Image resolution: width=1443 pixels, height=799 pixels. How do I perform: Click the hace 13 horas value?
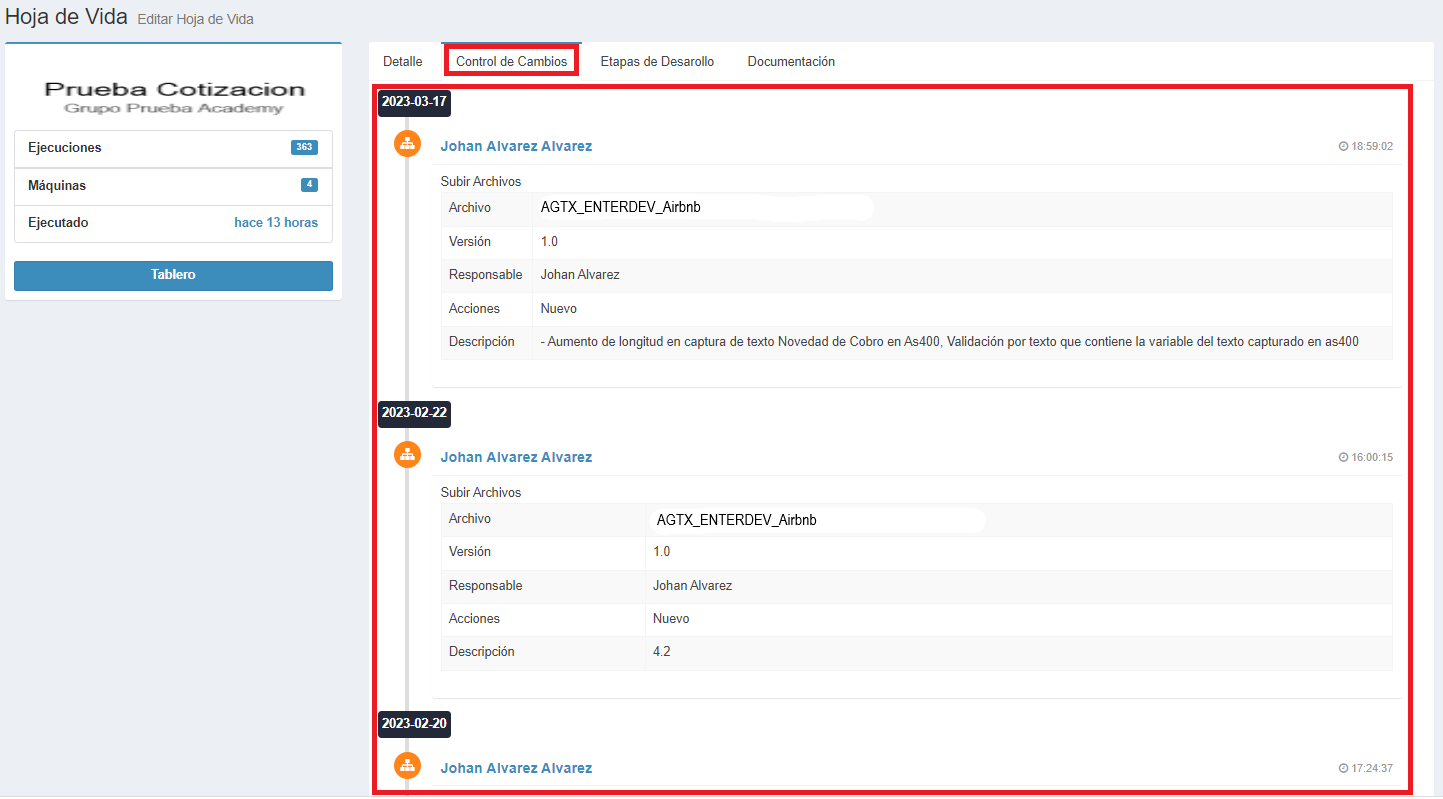(276, 223)
